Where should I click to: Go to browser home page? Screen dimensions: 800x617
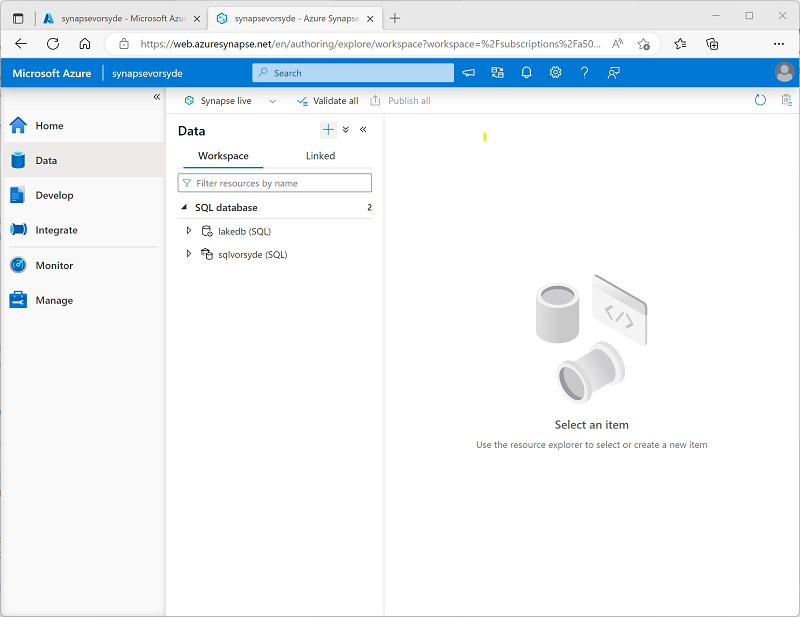[85, 44]
